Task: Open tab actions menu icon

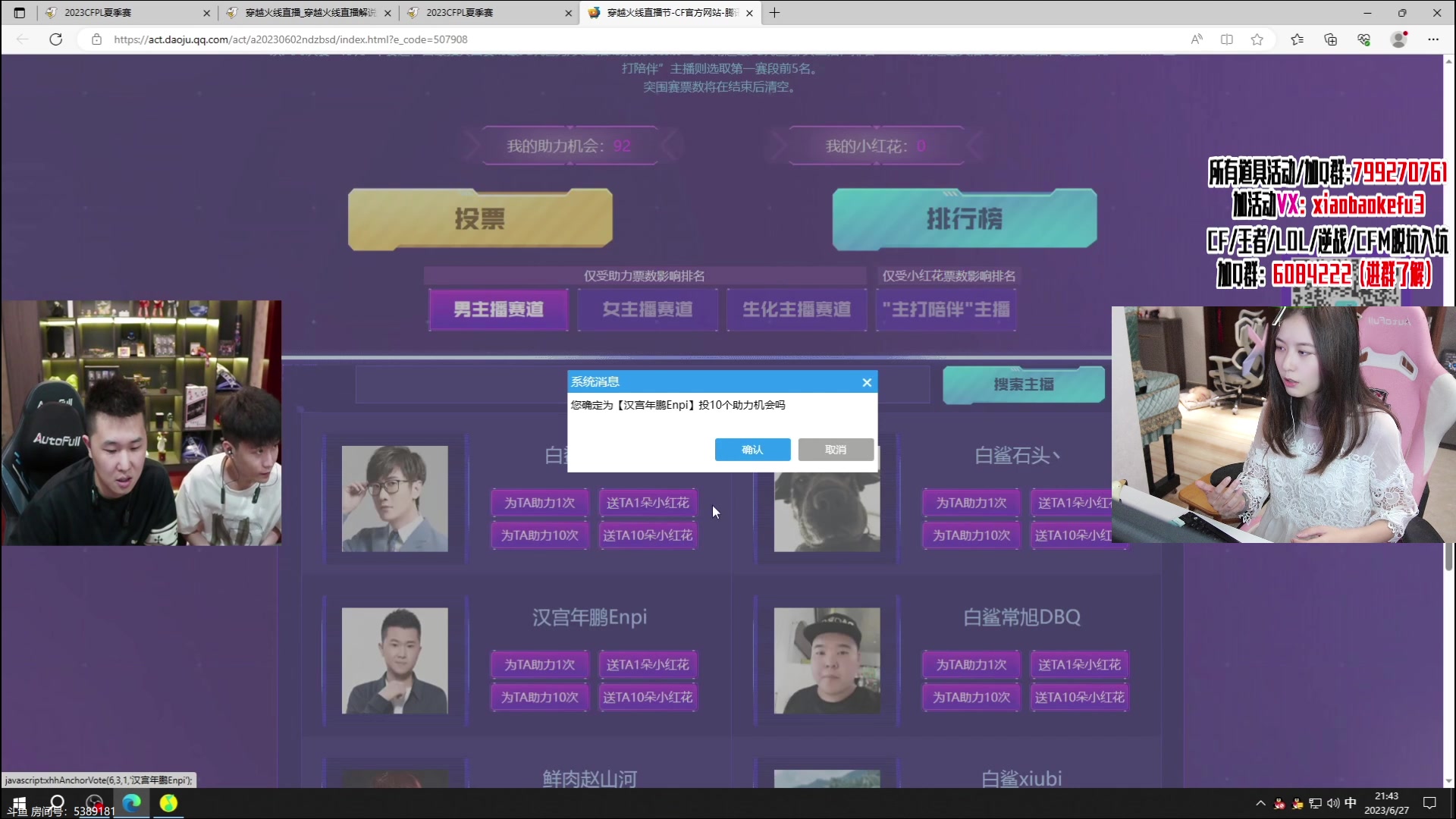Action: (x=20, y=13)
